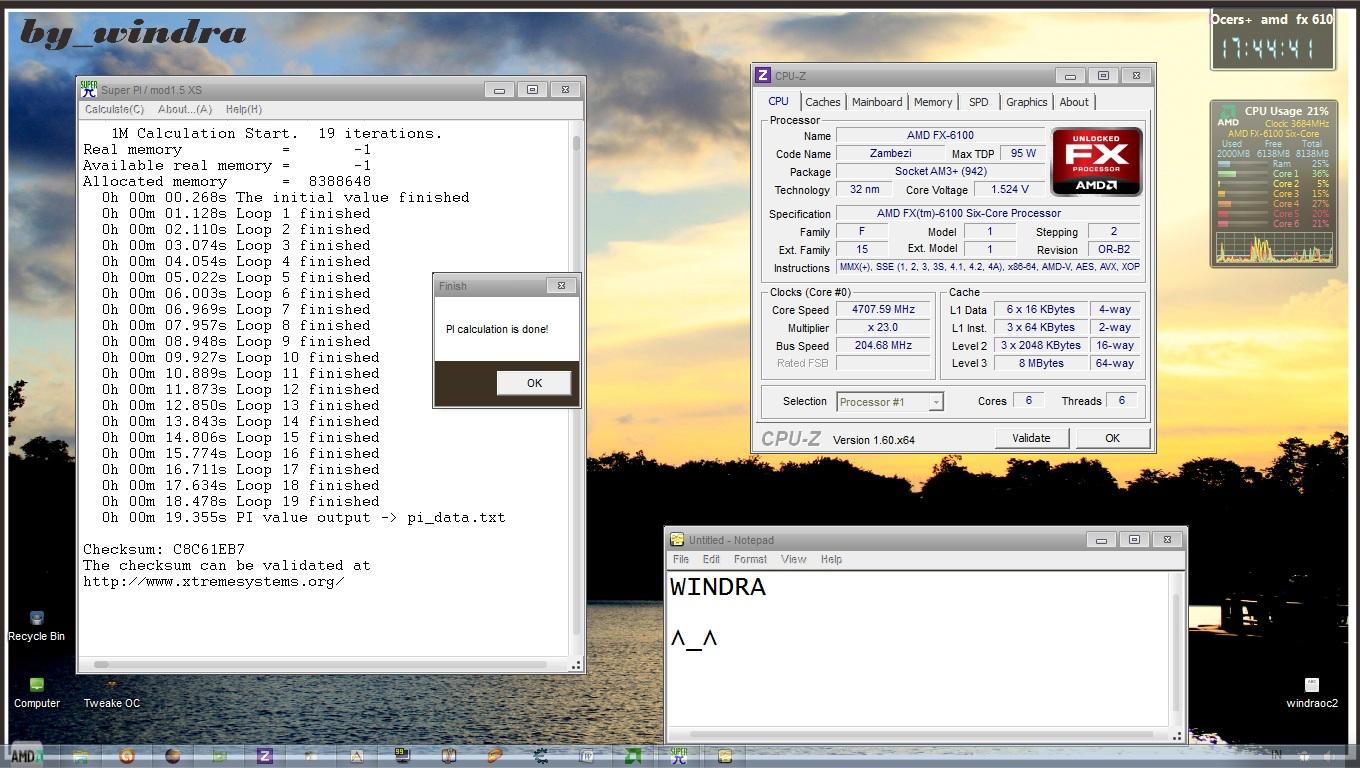1360x768 pixels.
Task: Click the Ram usage bar in gadget
Action: [1242, 164]
